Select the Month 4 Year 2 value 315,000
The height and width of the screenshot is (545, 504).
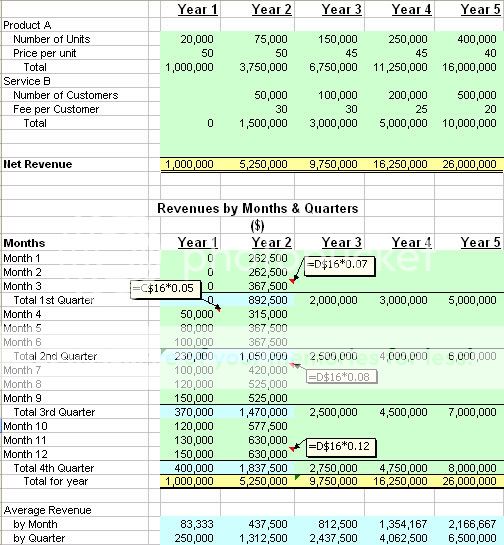coord(268,314)
